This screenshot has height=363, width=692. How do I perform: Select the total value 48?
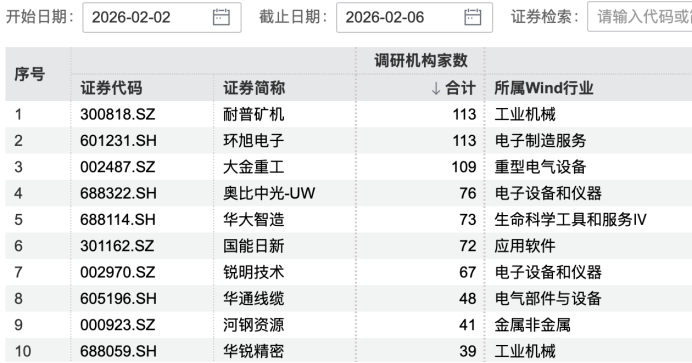[468, 299]
